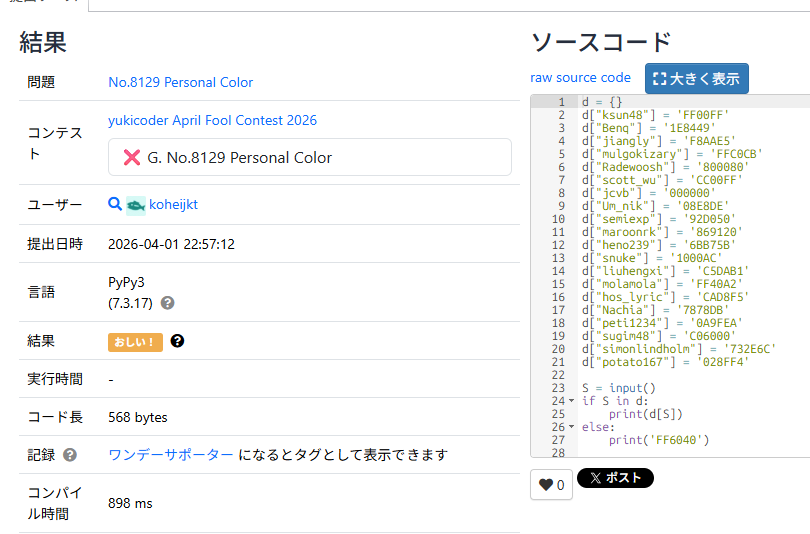This screenshot has width=810, height=534.
Task: Click the heart like button with 0
Action: pyautogui.click(x=551, y=484)
